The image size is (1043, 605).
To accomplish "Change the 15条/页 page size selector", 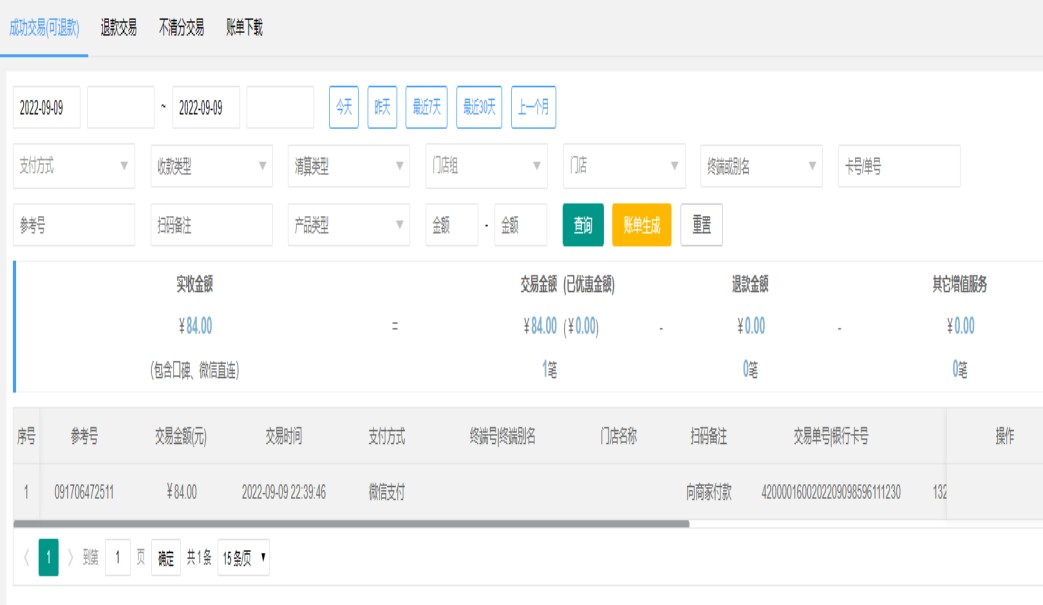I will click(243, 557).
